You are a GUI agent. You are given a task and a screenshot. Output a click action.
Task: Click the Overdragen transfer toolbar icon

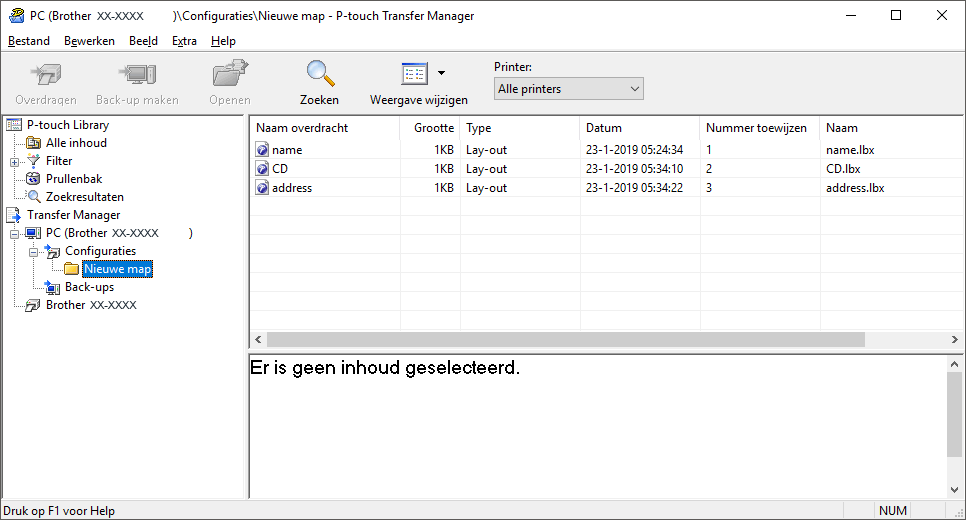tap(46, 75)
